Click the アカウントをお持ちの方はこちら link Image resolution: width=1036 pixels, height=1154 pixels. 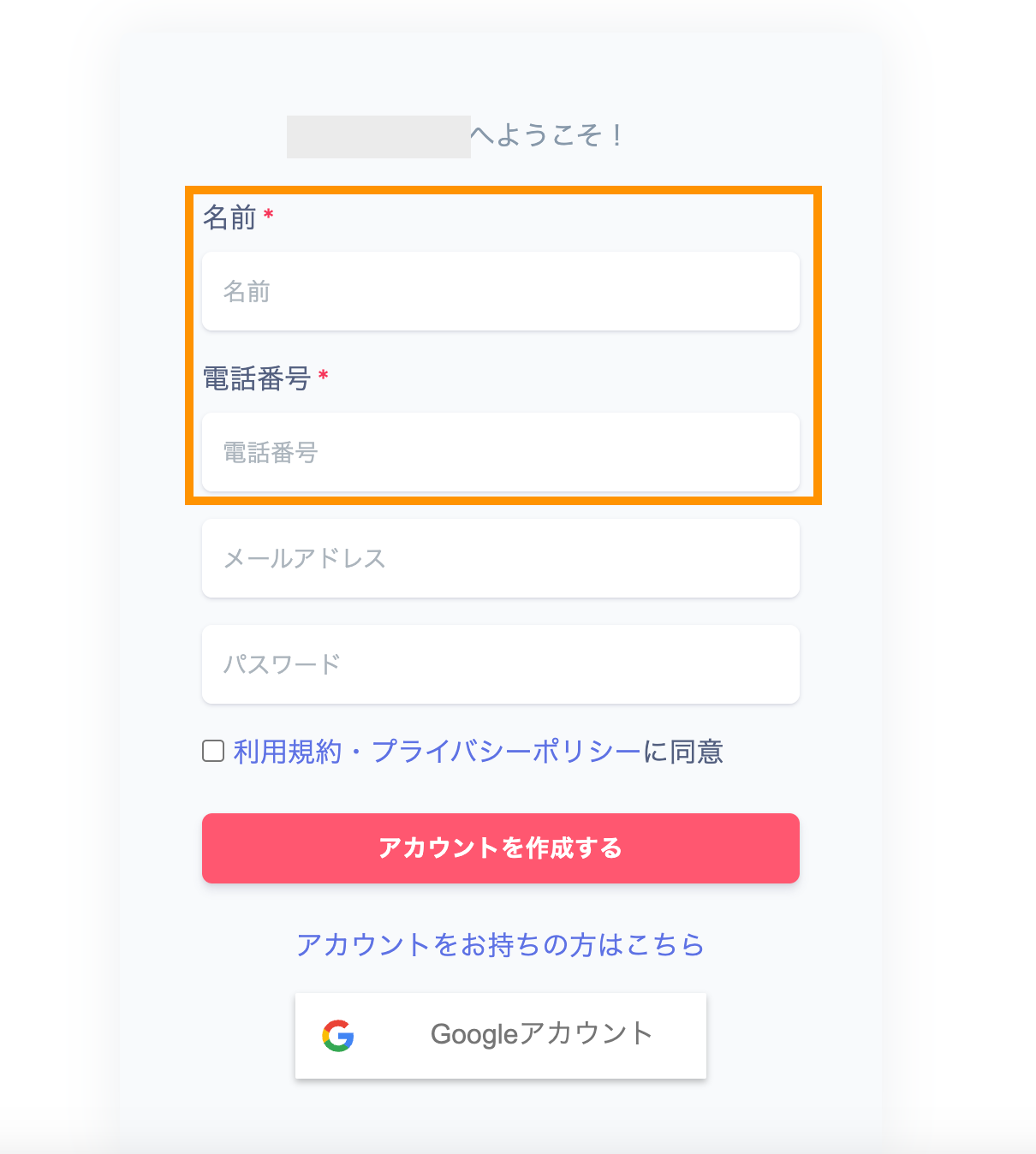point(500,944)
